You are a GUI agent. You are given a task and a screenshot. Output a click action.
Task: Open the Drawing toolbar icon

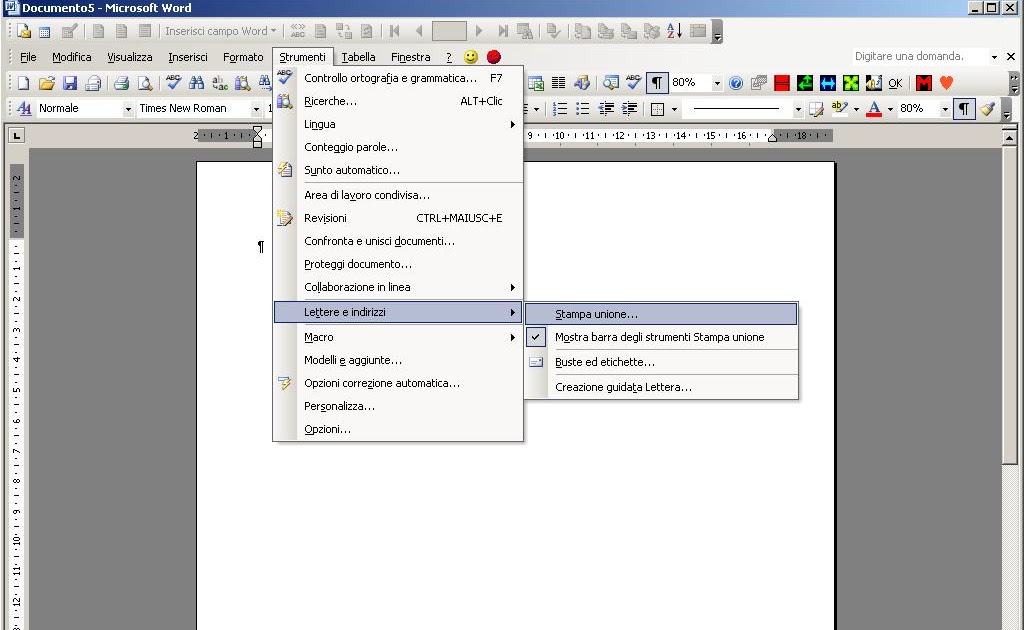pos(582,83)
